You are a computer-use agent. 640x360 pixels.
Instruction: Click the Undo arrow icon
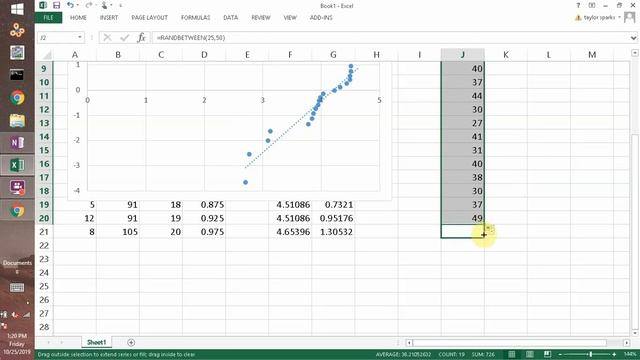click(x=70, y=5)
